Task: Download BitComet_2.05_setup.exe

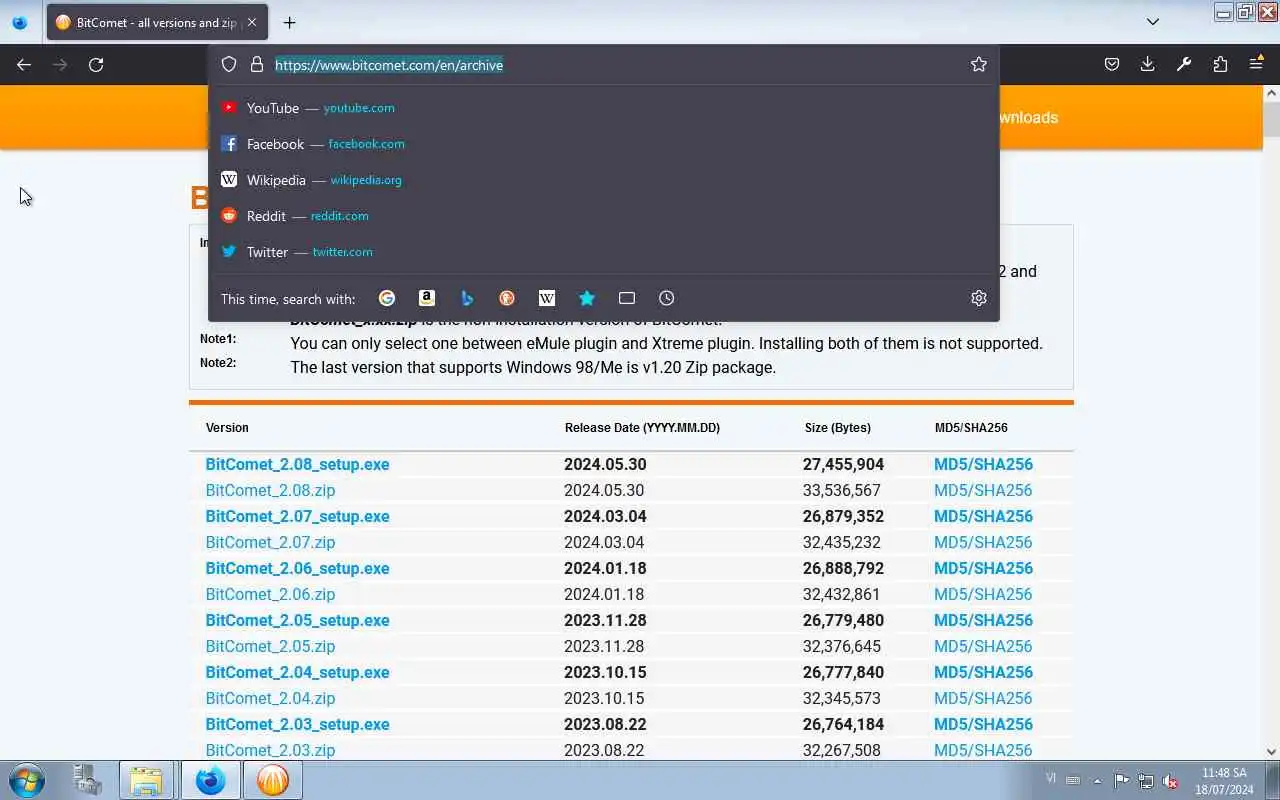Action: click(x=297, y=620)
